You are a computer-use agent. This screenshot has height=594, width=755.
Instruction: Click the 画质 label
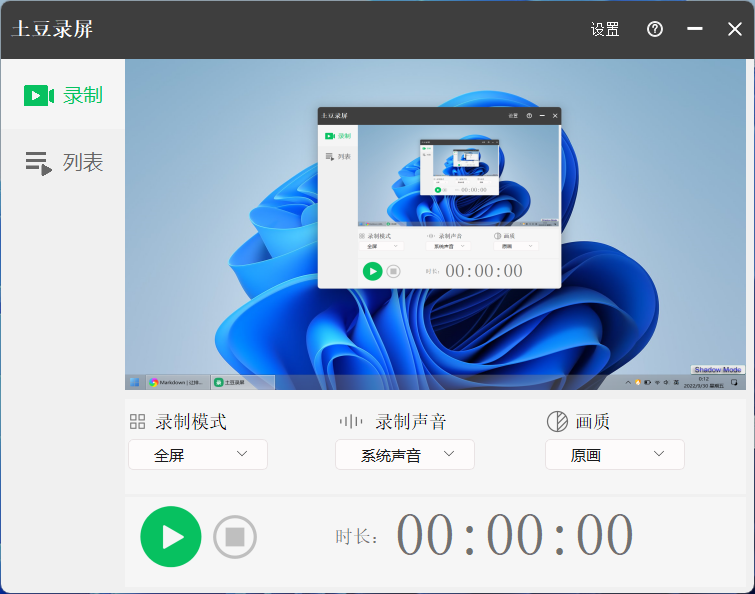(x=593, y=422)
